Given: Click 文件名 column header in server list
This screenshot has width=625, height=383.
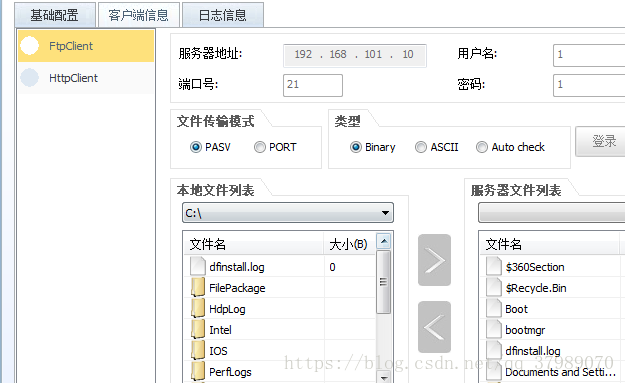Looking at the screenshot, I should (x=549, y=244).
